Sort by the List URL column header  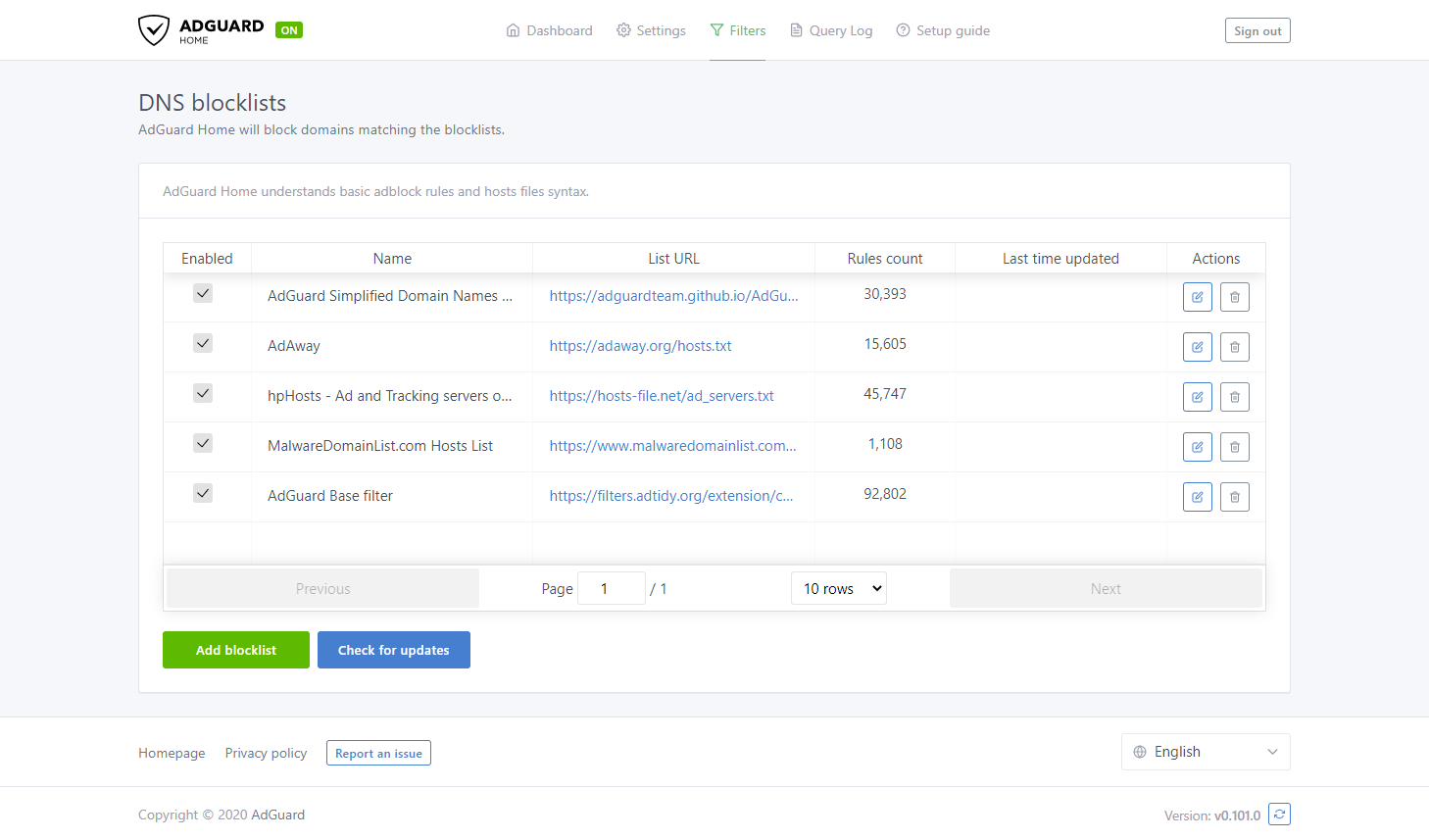click(673, 259)
